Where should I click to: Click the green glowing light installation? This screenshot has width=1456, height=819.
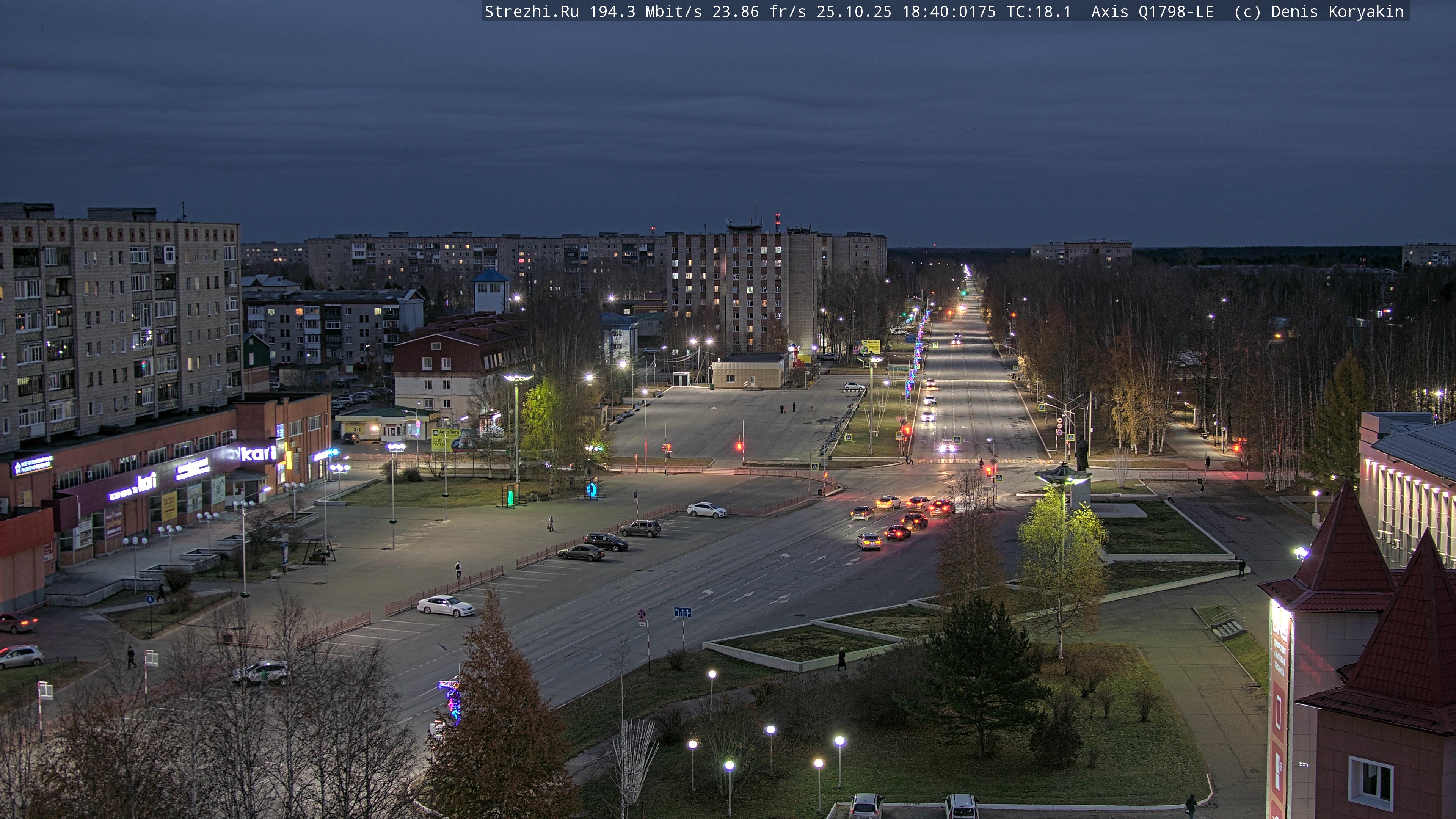(x=510, y=497)
